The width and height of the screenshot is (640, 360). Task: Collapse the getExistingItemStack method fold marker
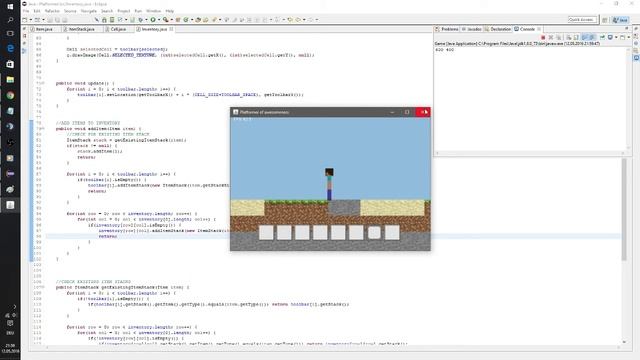pos(43,287)
